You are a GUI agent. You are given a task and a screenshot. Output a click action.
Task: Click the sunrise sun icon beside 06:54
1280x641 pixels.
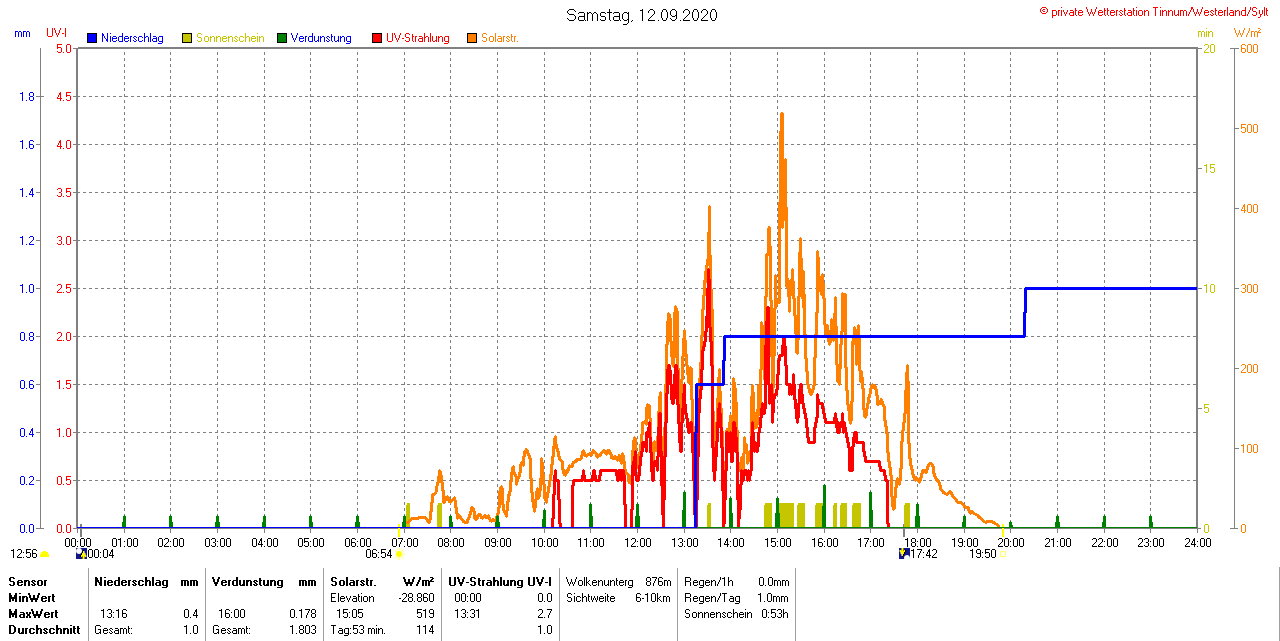(x=399, y=553)
